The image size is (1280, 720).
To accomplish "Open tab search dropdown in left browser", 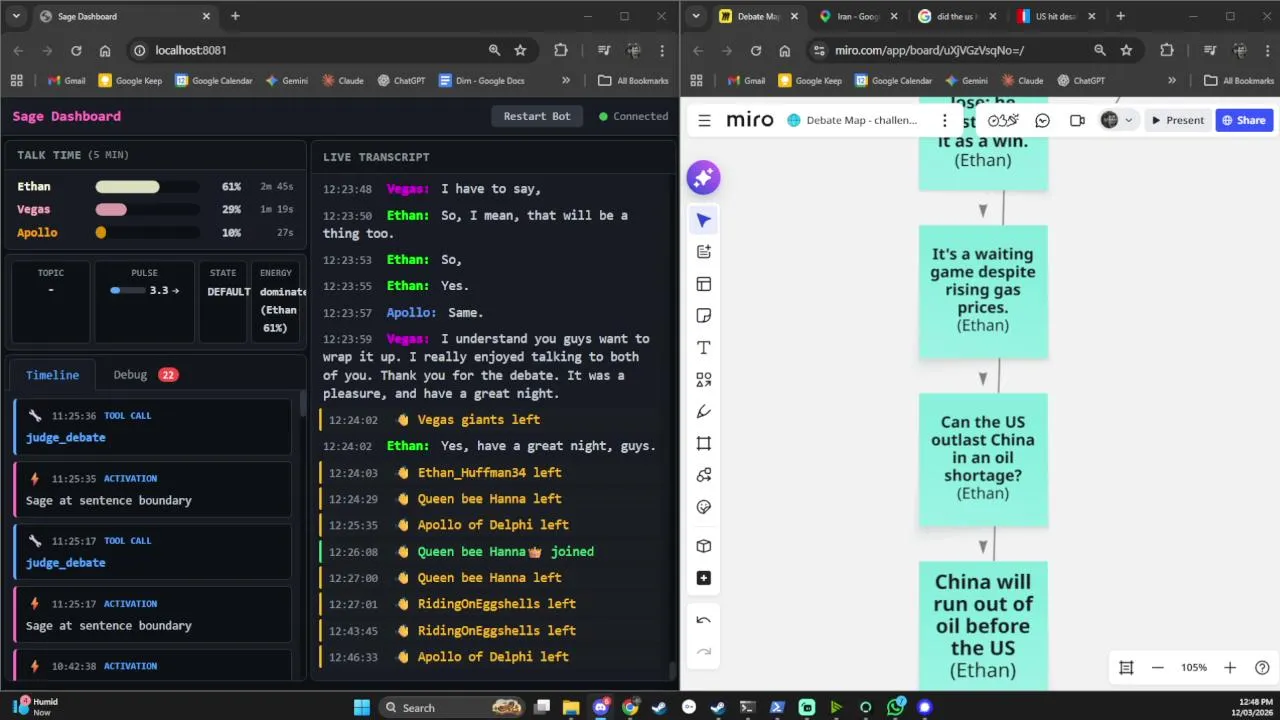I will 16,16.
